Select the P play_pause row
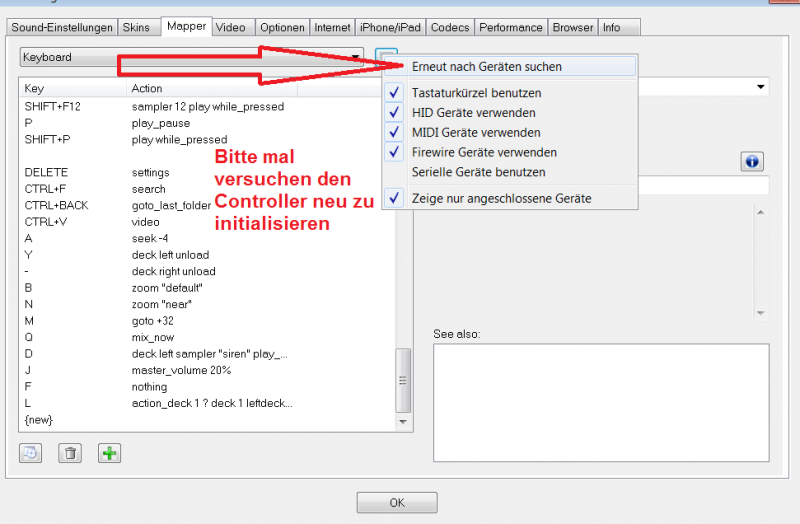 207,123
